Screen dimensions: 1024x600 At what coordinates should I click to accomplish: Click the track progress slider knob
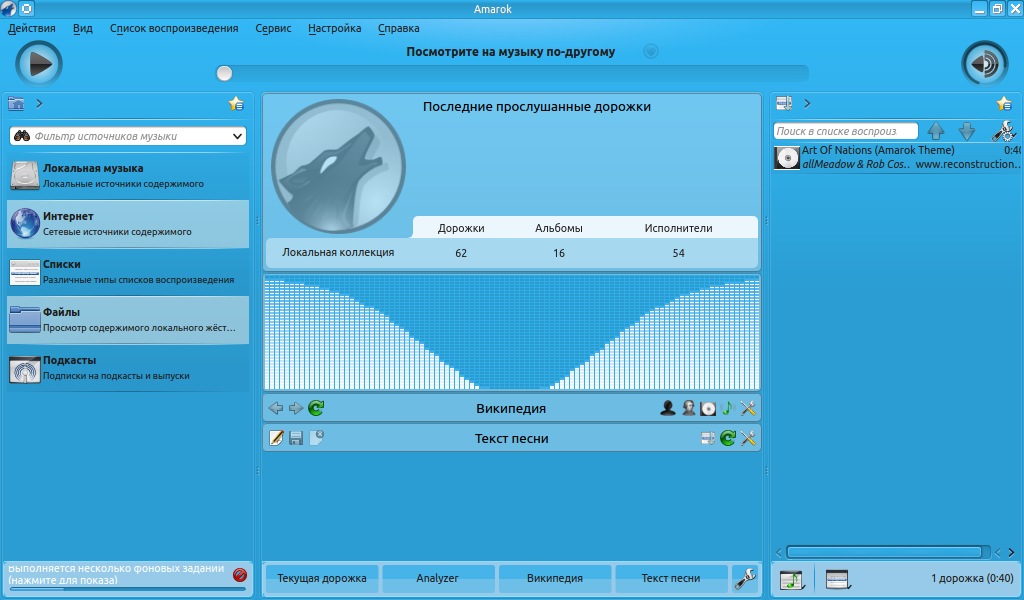[224, 73]
